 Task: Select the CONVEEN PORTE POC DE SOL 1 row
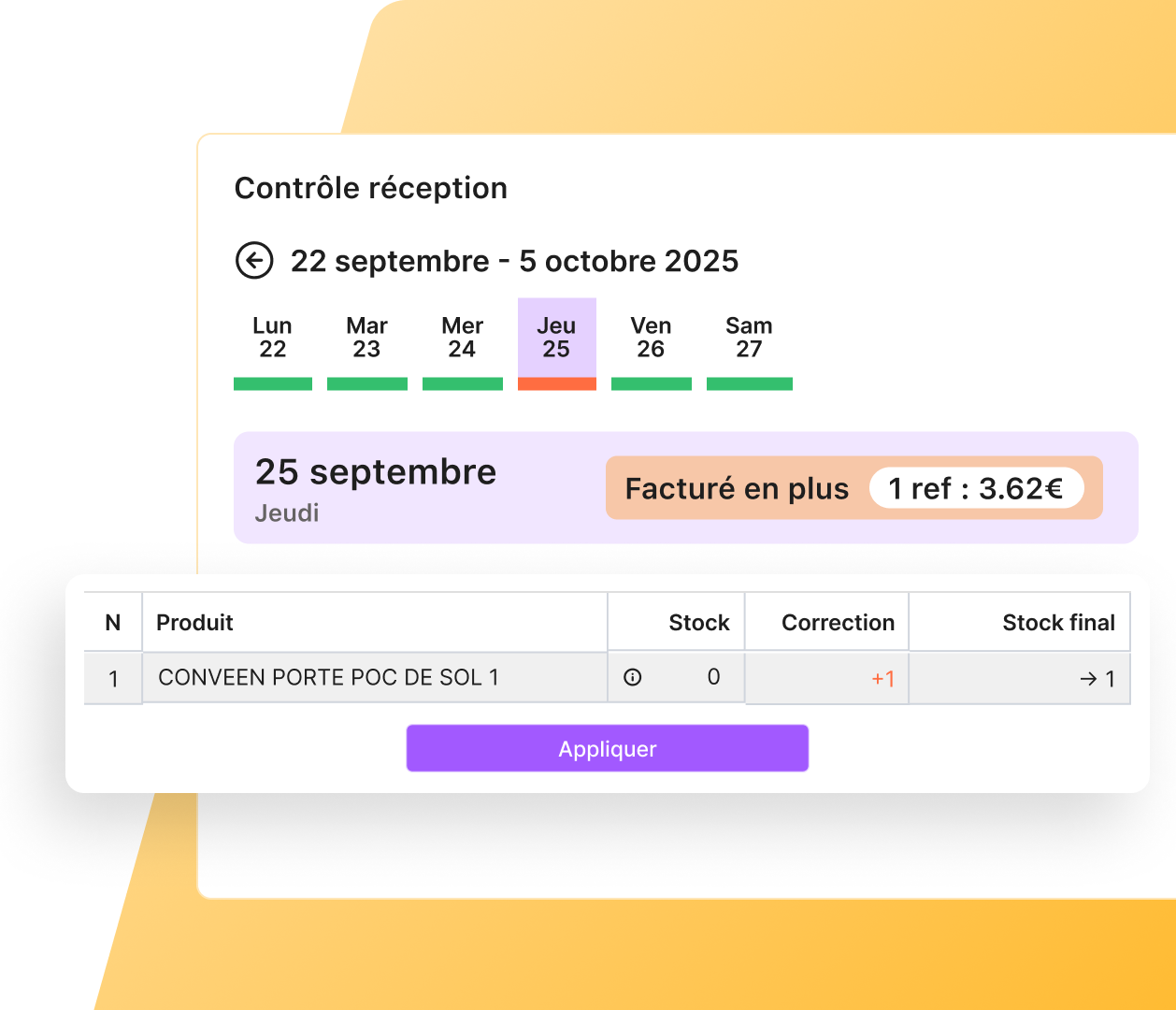coord(328,677)
